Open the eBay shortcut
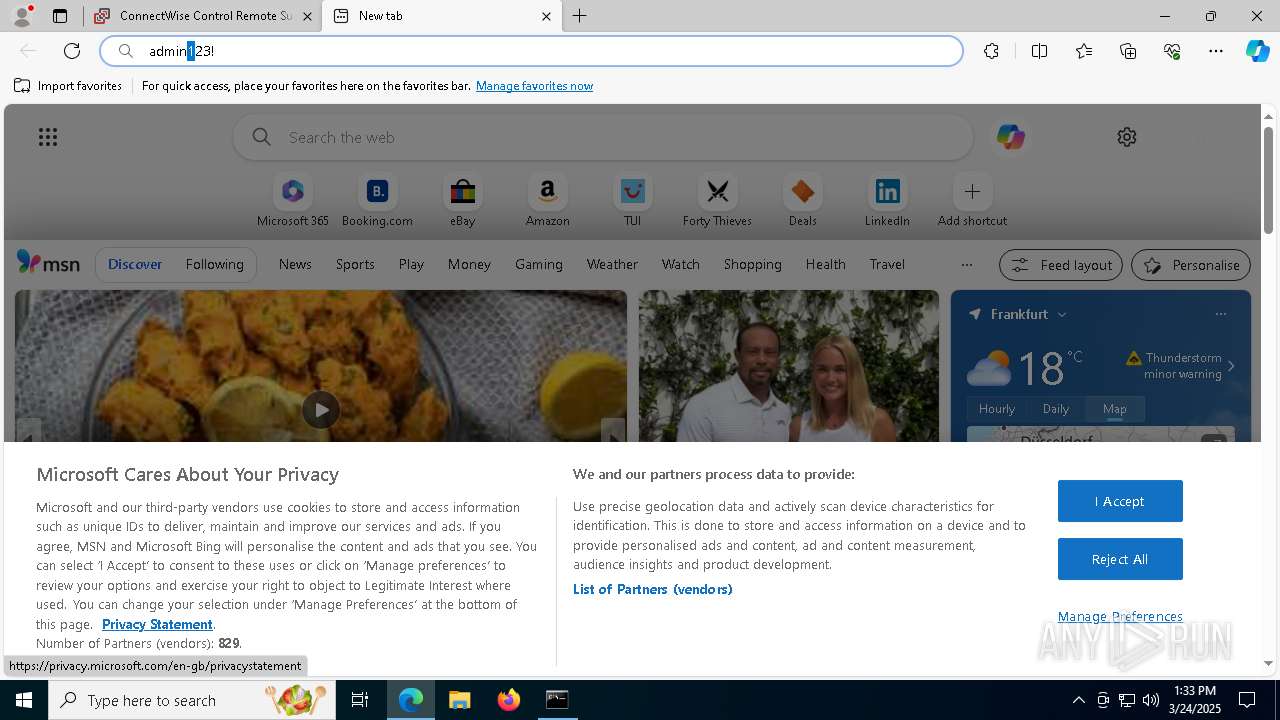Screen dimensions: 1280x720 coord(462,201)
